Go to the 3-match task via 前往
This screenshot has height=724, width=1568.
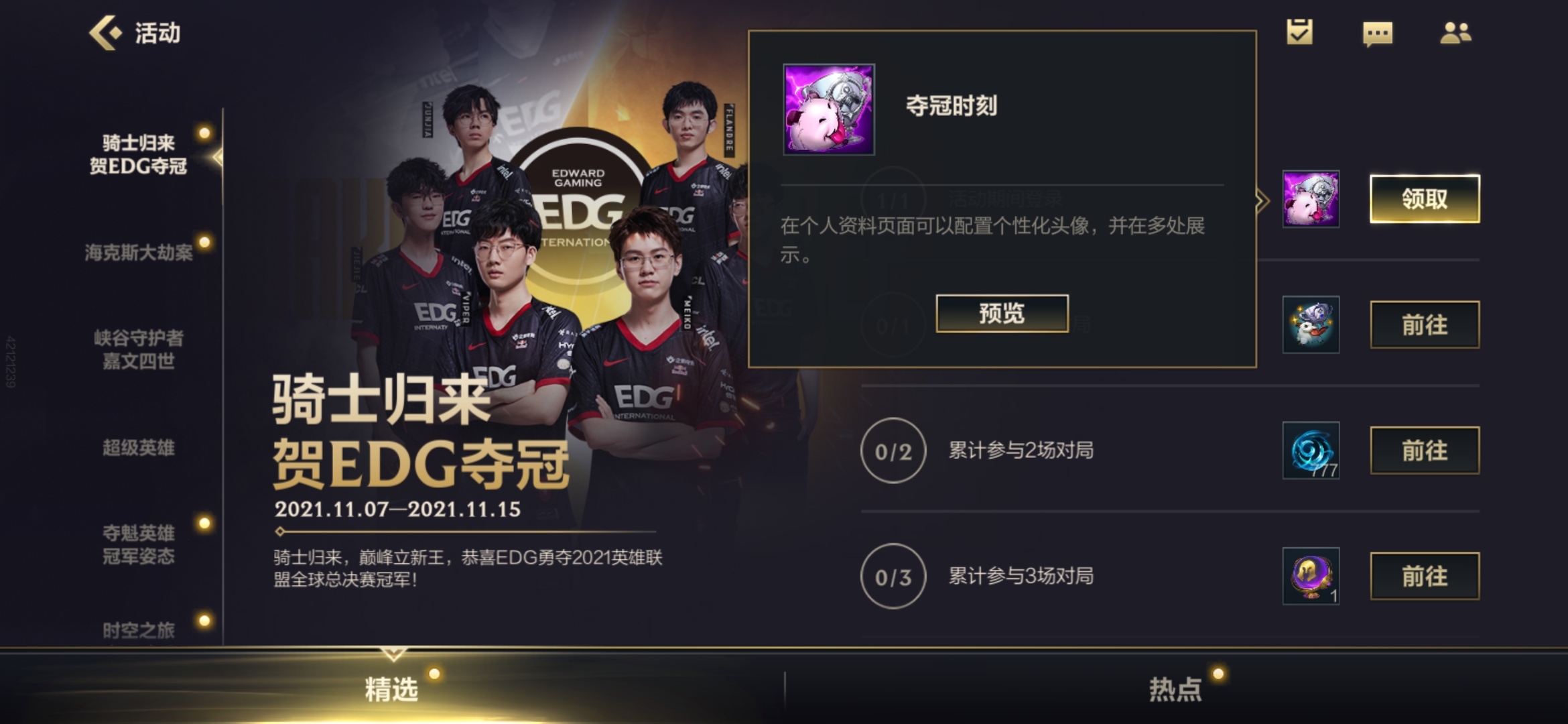point(1425,576)
